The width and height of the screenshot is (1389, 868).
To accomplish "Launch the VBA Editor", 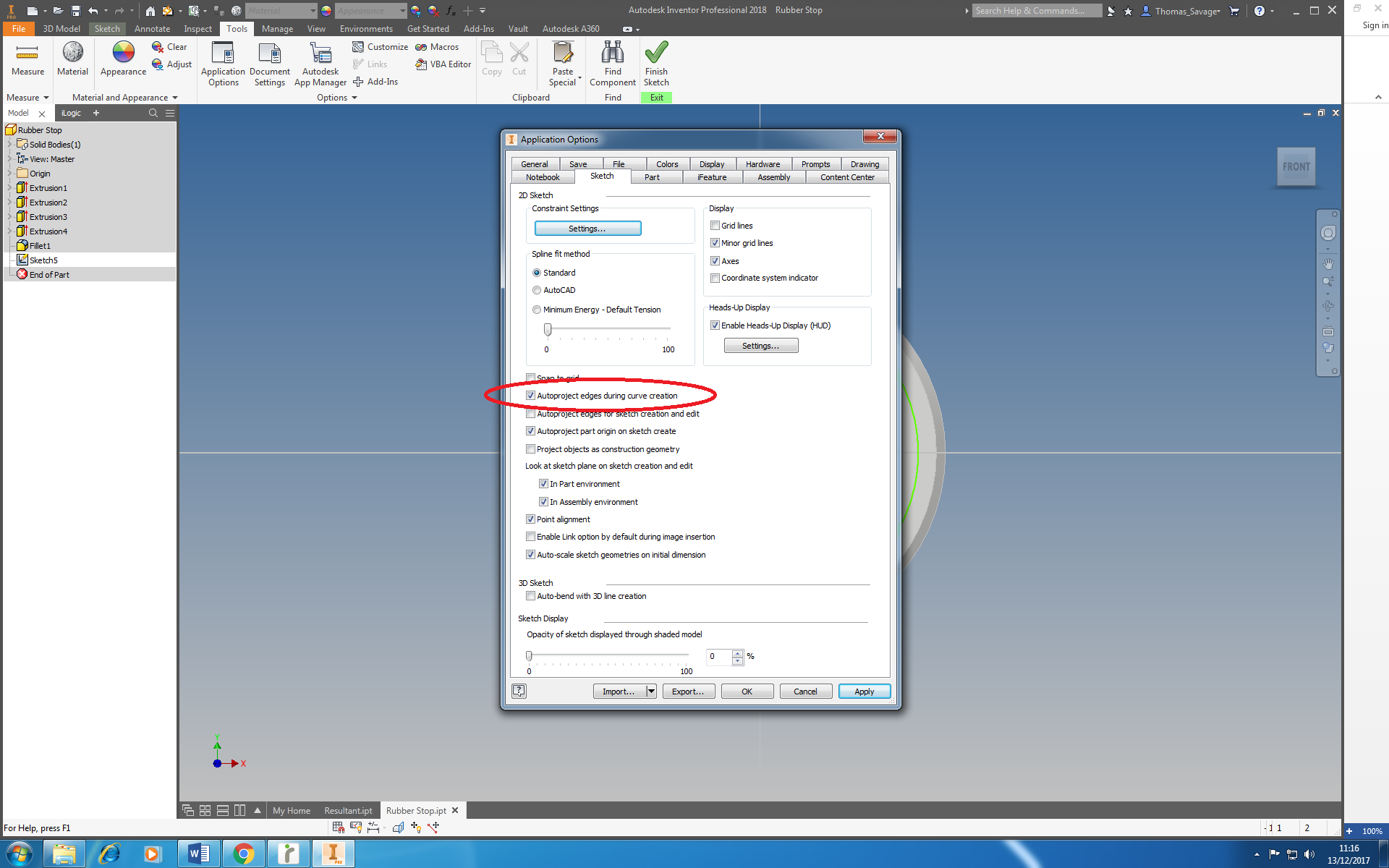I will (x=443, y=64).
